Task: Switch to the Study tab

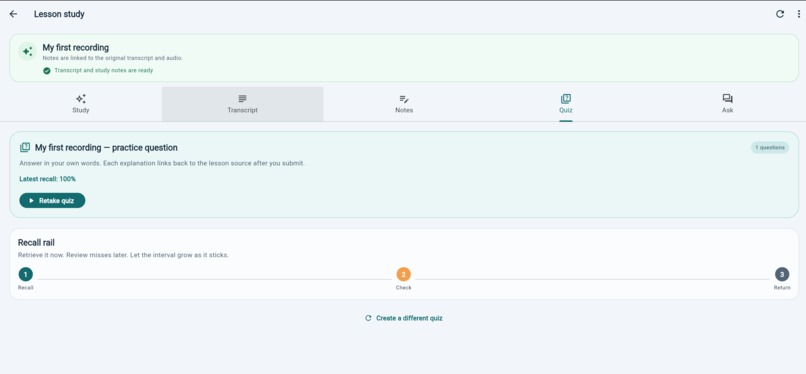Action: point(81,104)
